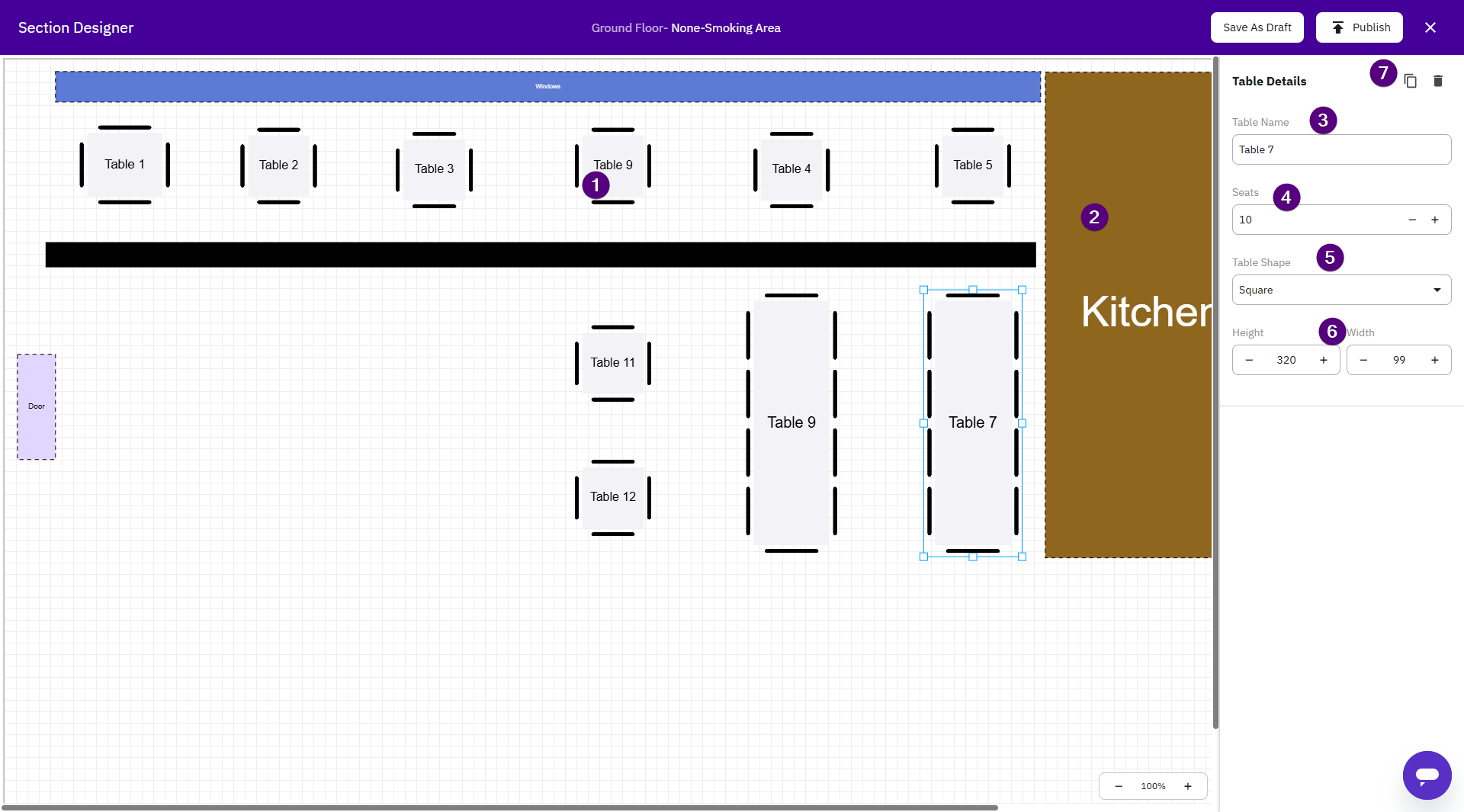Expand the Table Shape dropdown
Screen dimensions: 1464x812
[x=1341, y=290]
